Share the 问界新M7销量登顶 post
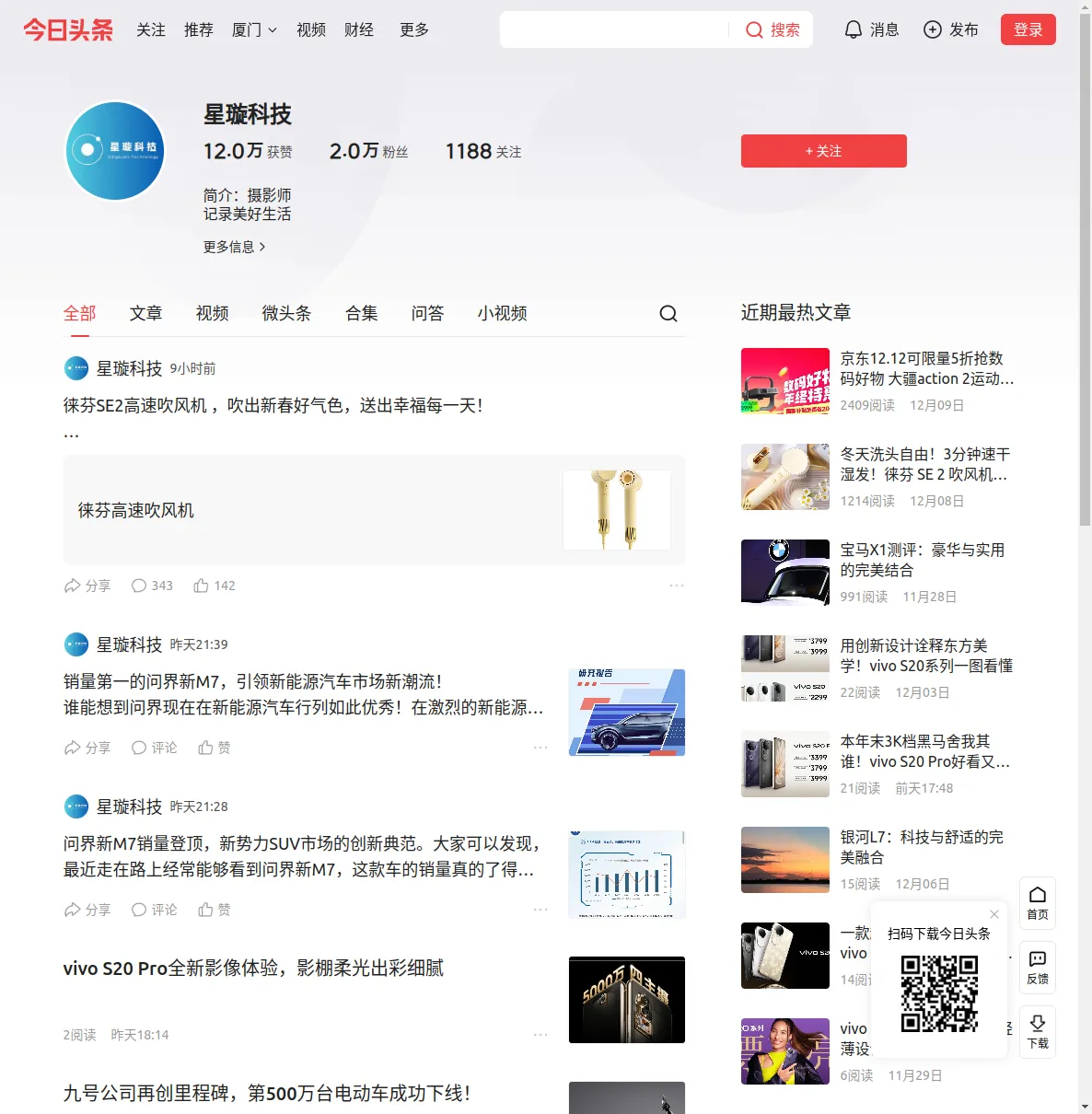This screenshot has width=1092, height=1114. 87,910
